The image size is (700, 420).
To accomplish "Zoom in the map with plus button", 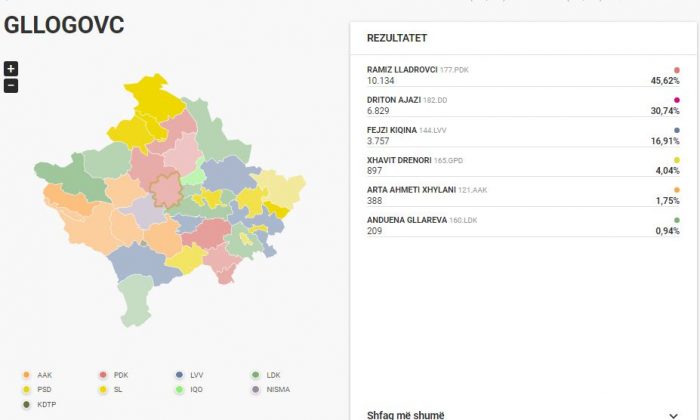I will [11, 68].
